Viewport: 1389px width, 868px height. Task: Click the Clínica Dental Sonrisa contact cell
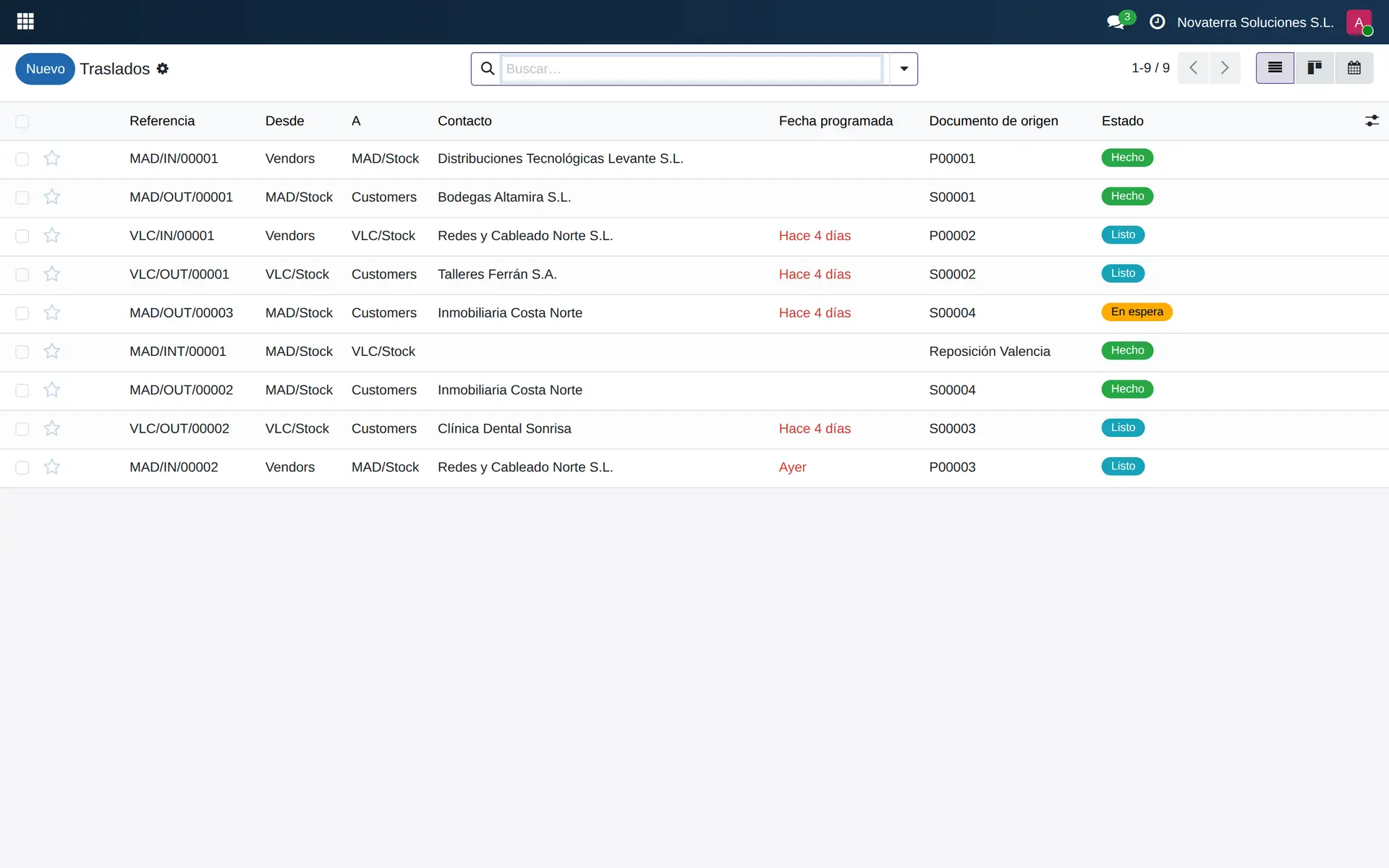tap(504, 428)
